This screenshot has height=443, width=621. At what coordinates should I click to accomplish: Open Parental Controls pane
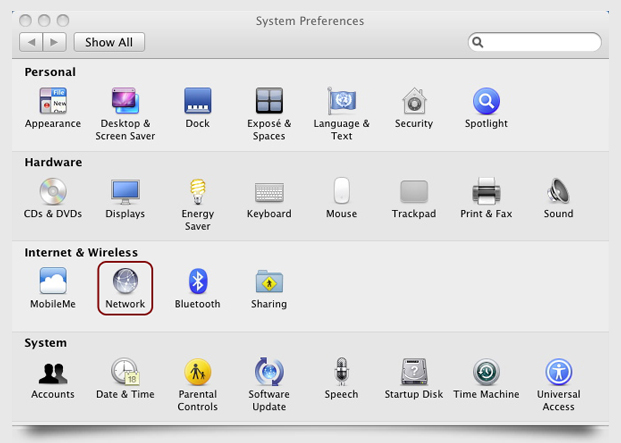click(x=198, y=385)
